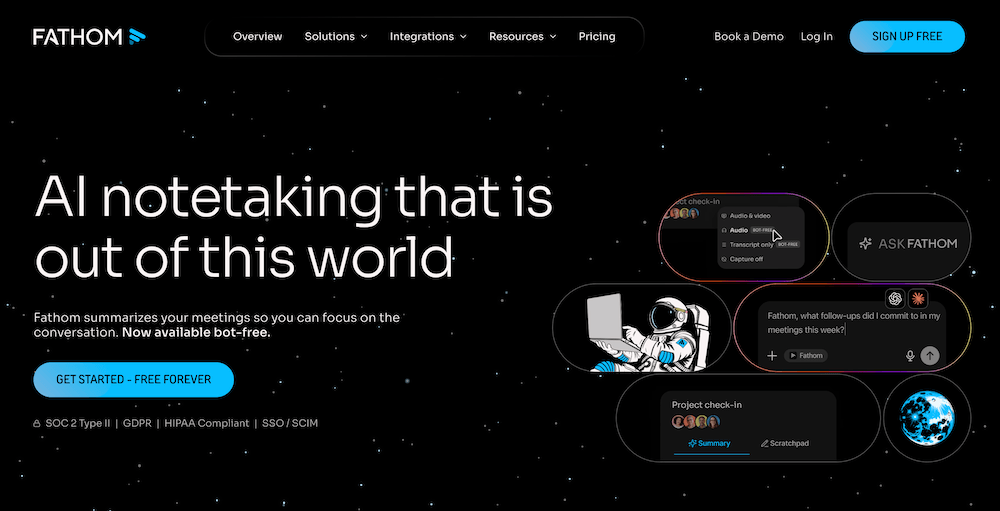The image size is (1000, 511).
Task: Click GET STARTED - FREE FOREVER button
Action: (133, 380)
